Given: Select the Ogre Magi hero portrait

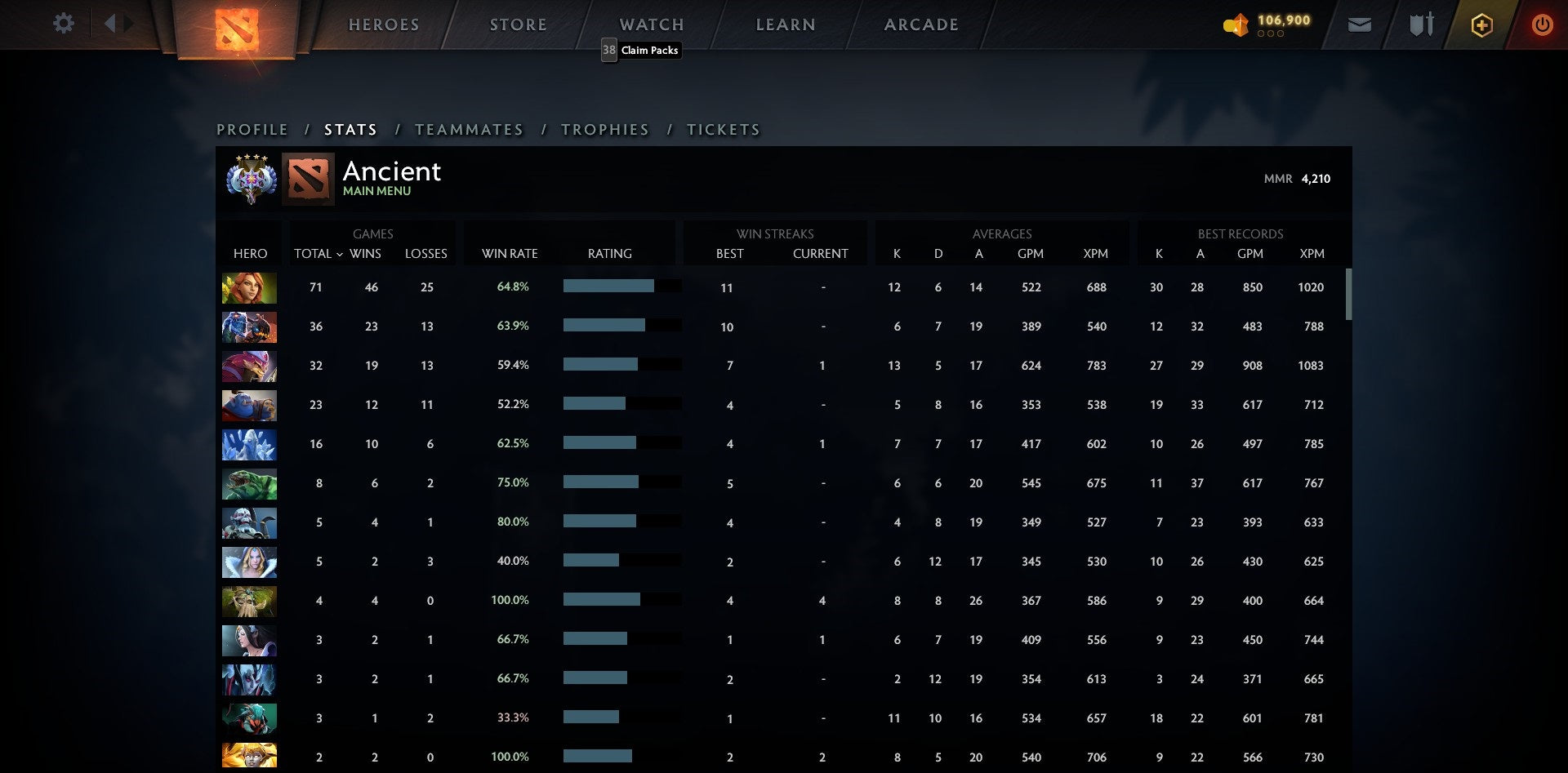Looking at the screenshot, I should [x=249, y=405].
